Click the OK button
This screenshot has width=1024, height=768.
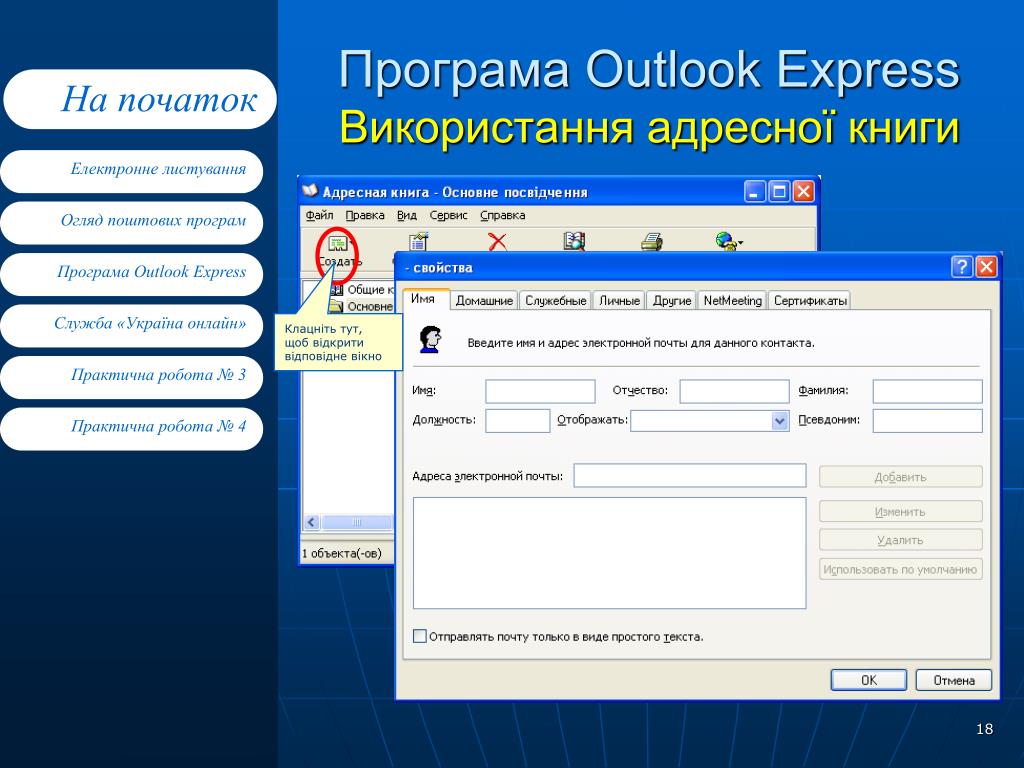[x=869, y=680]
